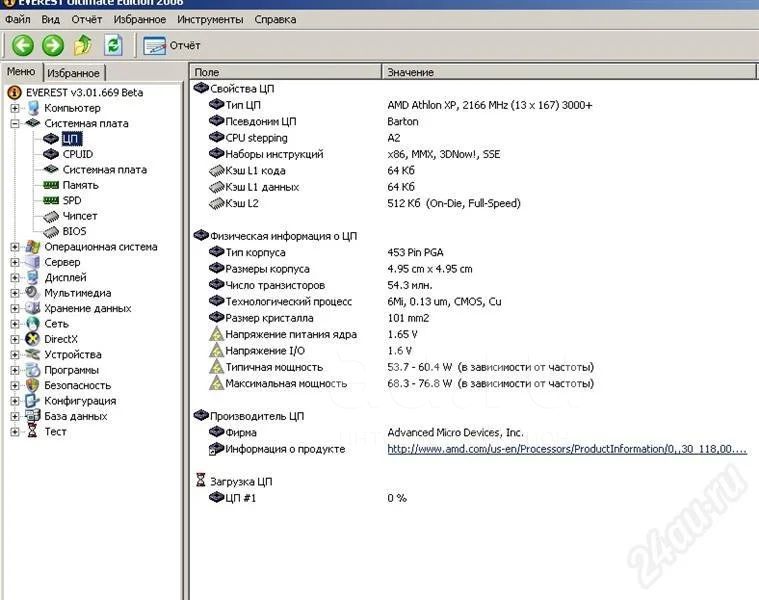Viewport: 759px width, 600px height.
Task: Click the BIOS chip icon
Action: 51,231
